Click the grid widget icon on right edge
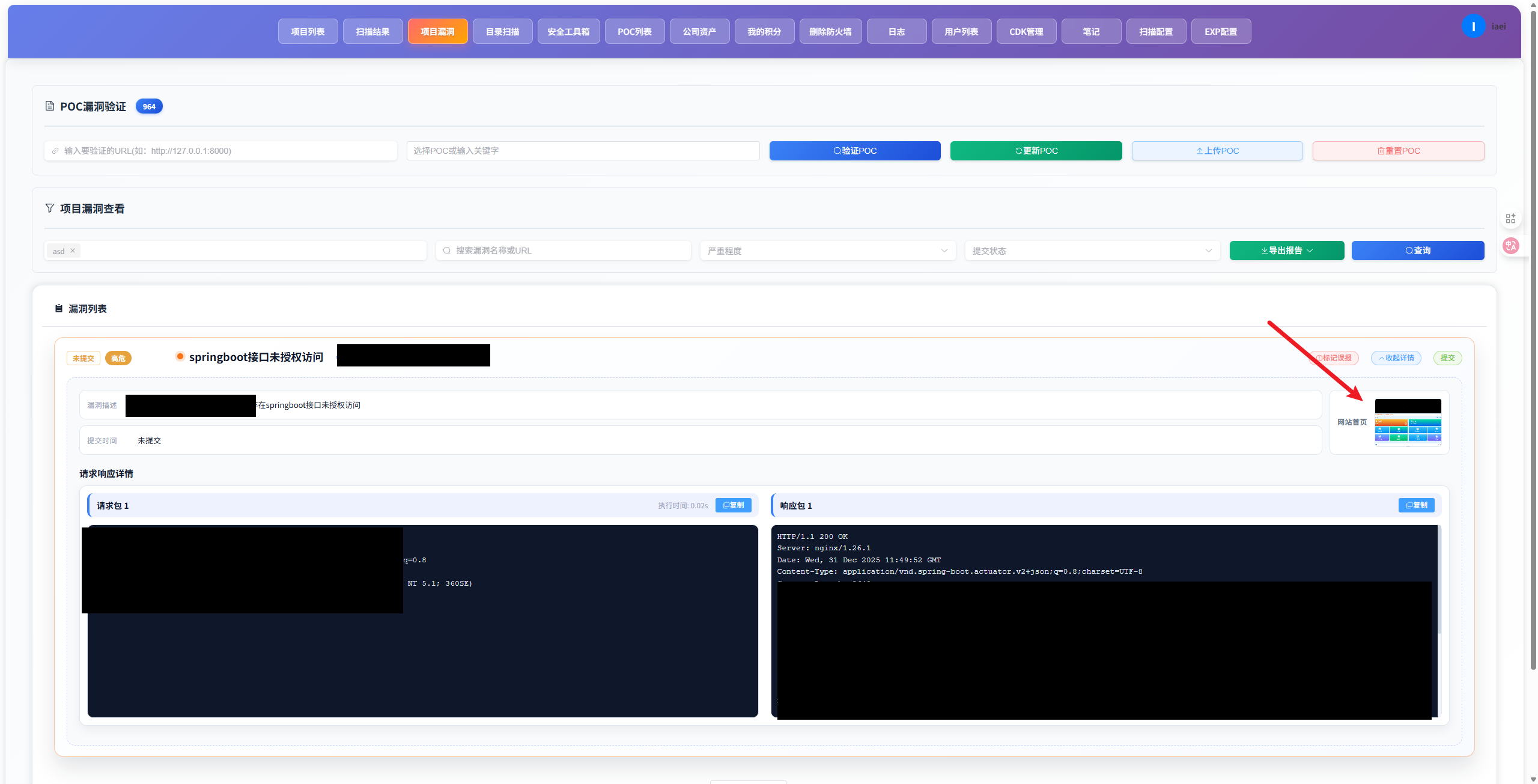 [1511, 218]
